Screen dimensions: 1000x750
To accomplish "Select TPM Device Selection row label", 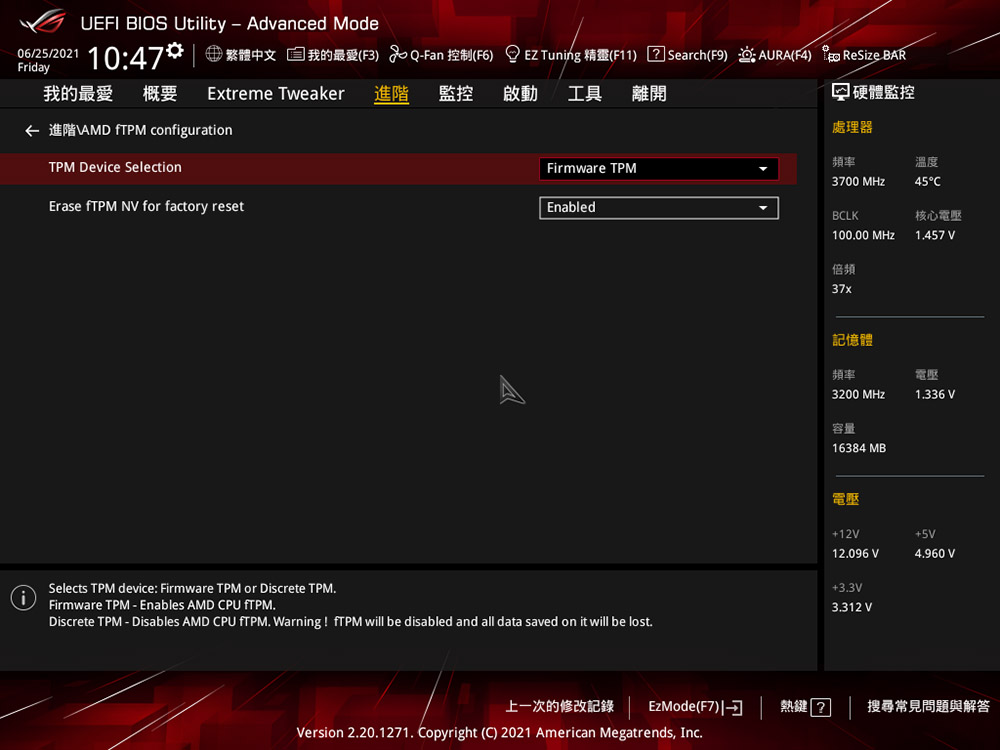I will 115,167.
